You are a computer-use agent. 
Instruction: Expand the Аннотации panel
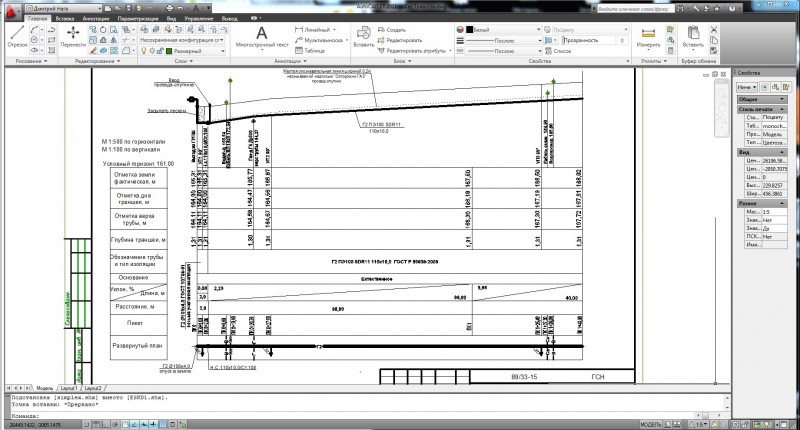click(290, 61)
